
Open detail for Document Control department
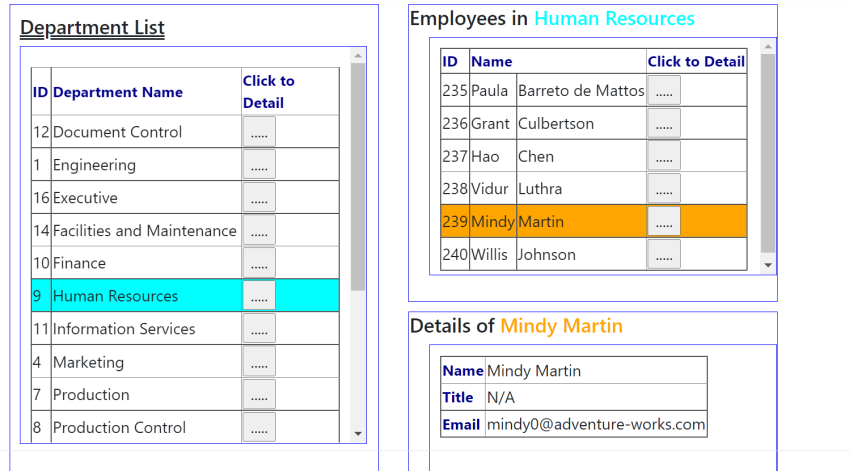(259, 132)
